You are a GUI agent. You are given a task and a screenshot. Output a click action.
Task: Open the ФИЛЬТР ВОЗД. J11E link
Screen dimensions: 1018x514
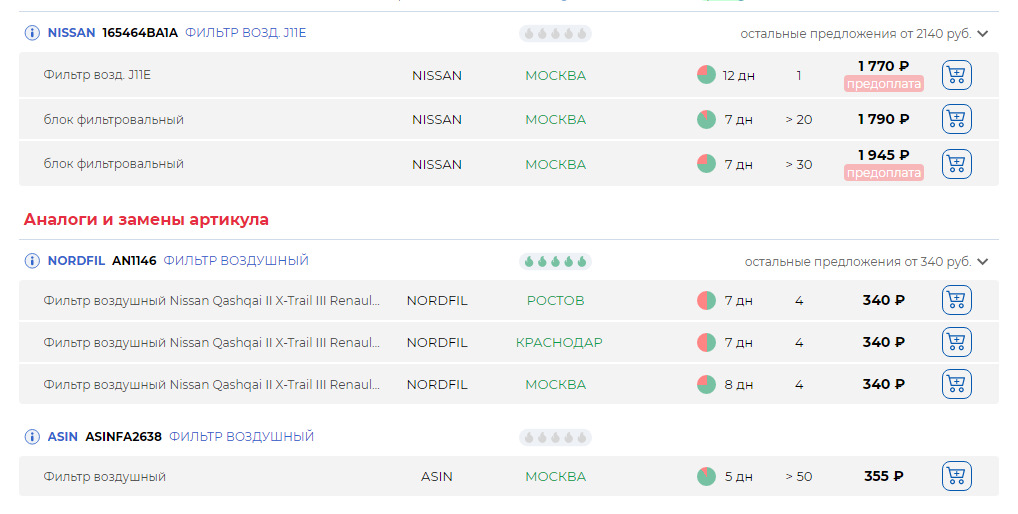pyautogui.click(x=245, y=33)
